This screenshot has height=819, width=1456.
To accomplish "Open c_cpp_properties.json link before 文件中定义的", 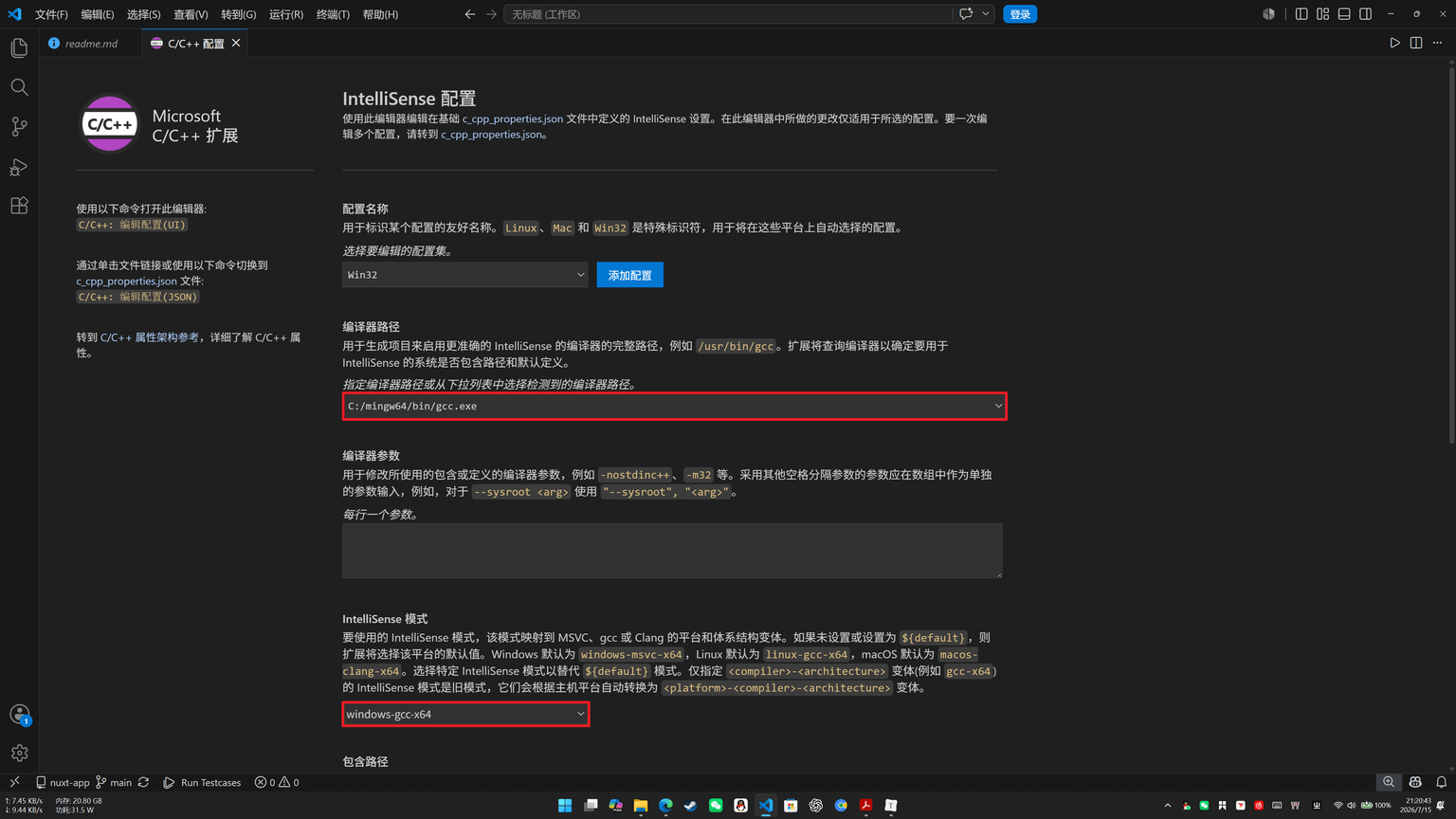I will [x=513, y=118].
